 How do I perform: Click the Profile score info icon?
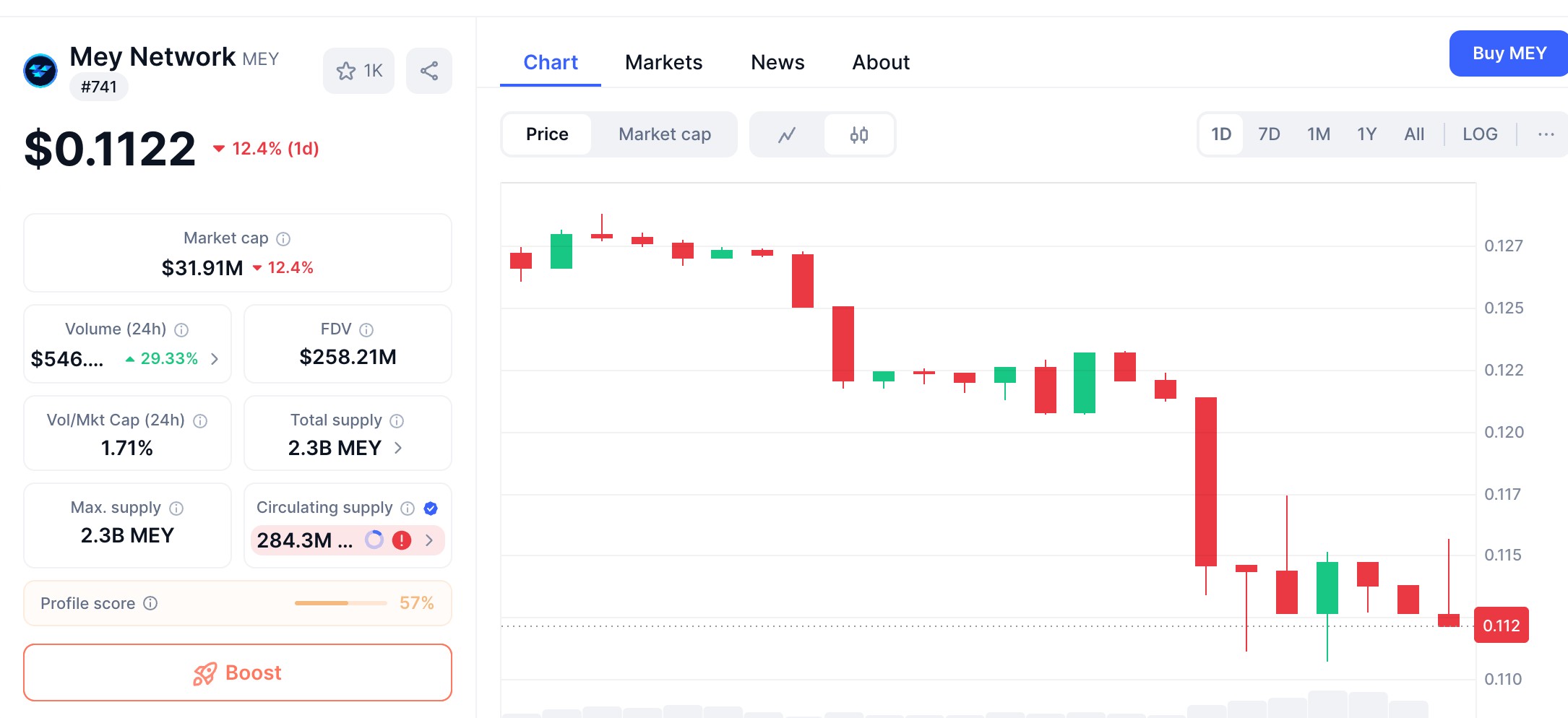(x=150, y=603)
